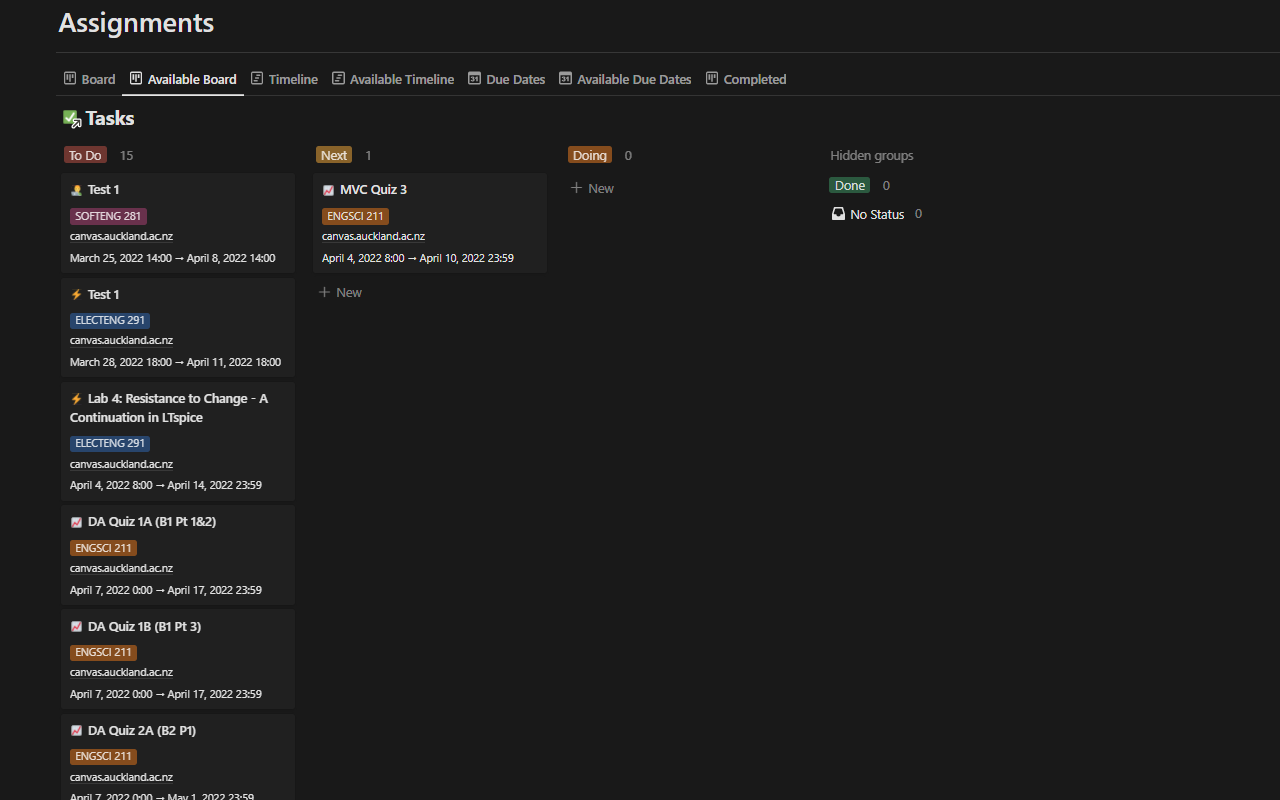The image size is (1280, 800).
Task: Click canvas.auckland.ac.nz link on DA Quiz 1A
Action: point(121,568)
